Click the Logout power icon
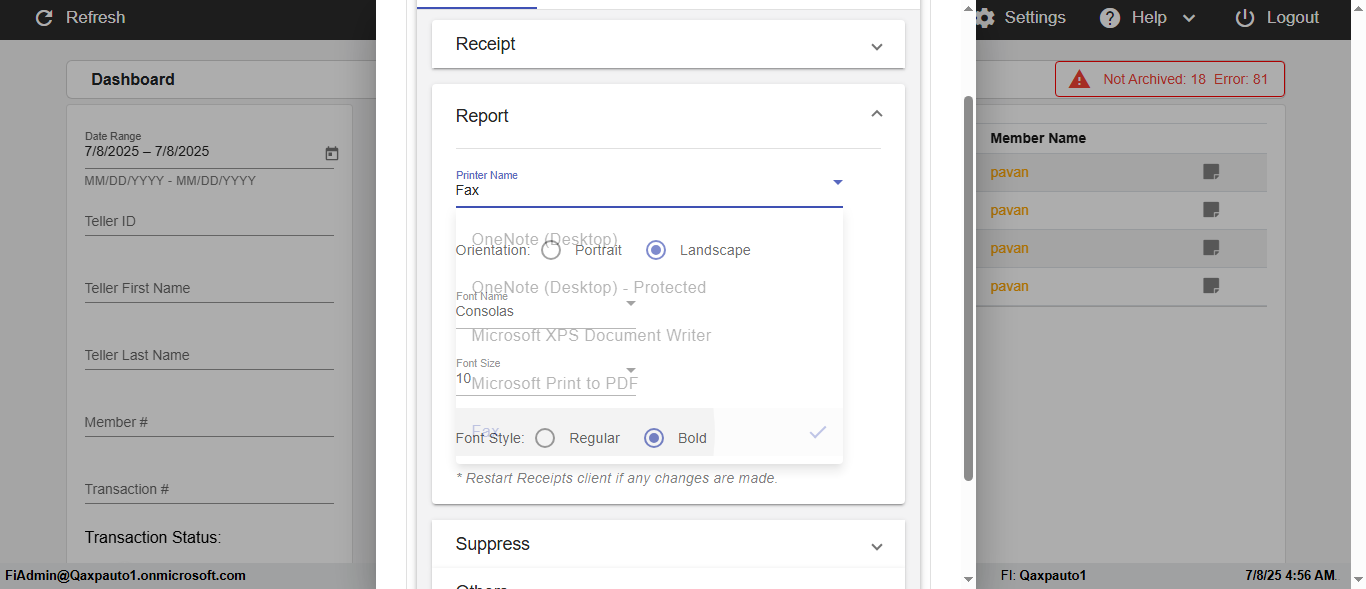The height and width of the screenshot is (589, 1366). coord(1245,18)
